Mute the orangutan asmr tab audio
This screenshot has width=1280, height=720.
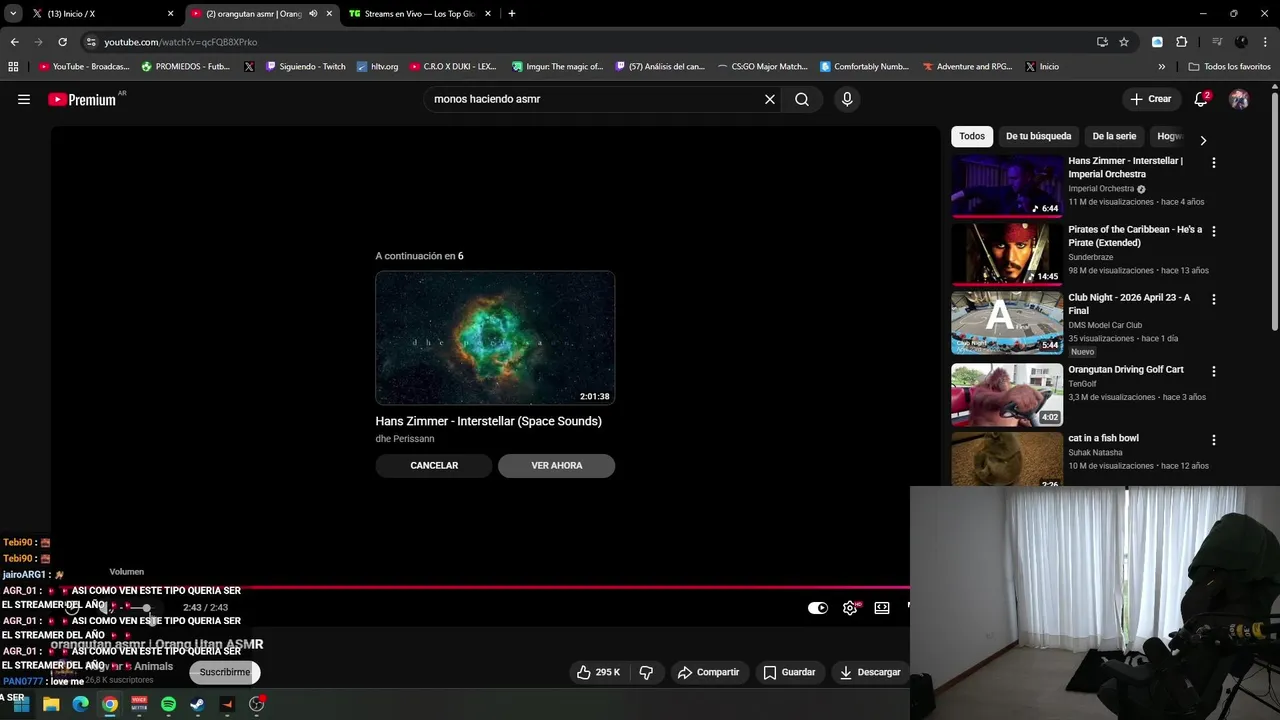tap(313, 14)
